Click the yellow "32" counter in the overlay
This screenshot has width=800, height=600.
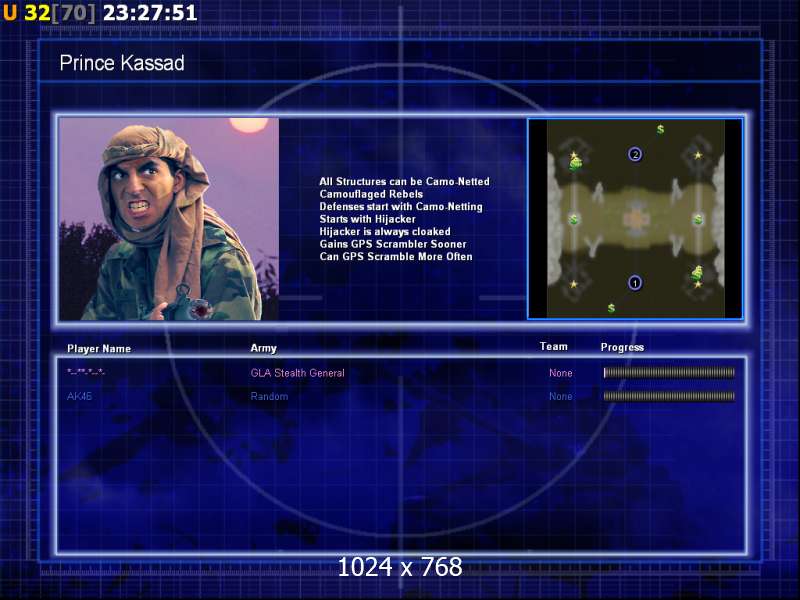(37, 13)
